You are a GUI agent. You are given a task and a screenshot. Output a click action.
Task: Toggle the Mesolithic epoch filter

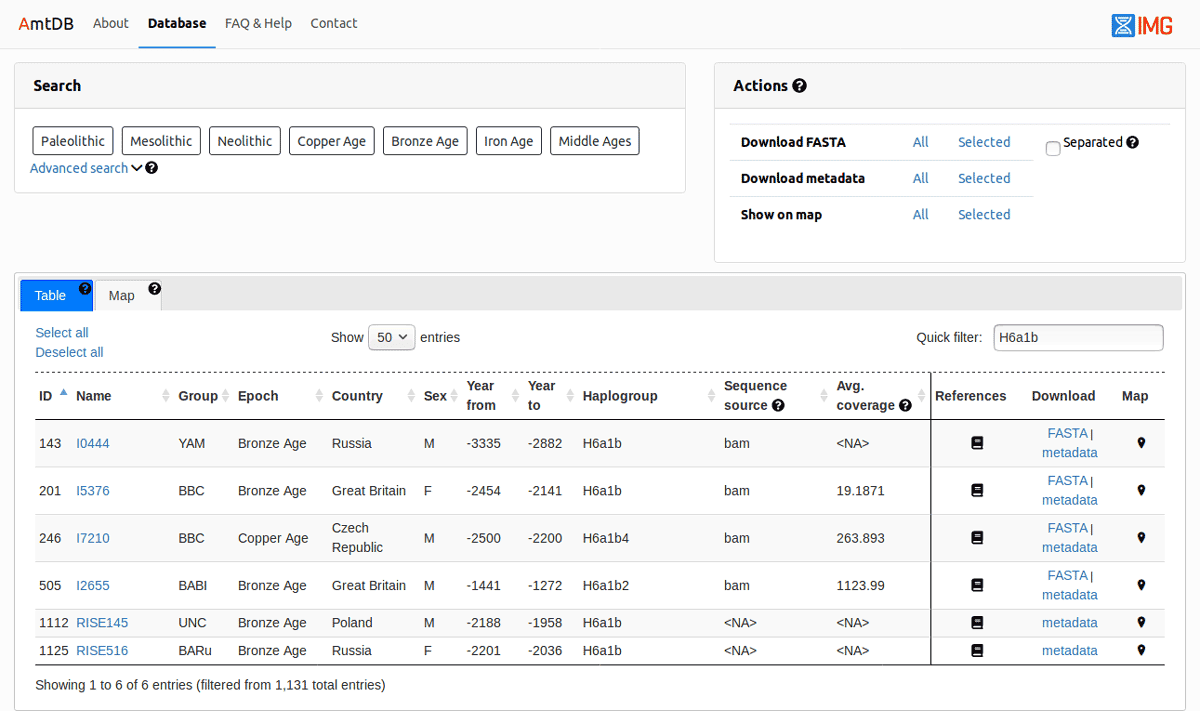click(x=161, y=141)
